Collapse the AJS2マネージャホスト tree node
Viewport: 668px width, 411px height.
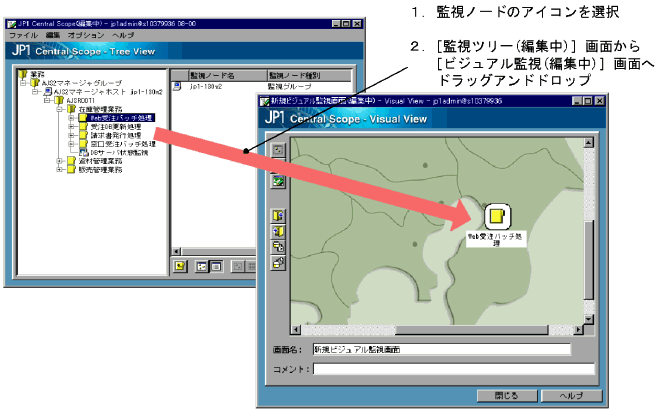pyautogui.click(x=36, y=92)
